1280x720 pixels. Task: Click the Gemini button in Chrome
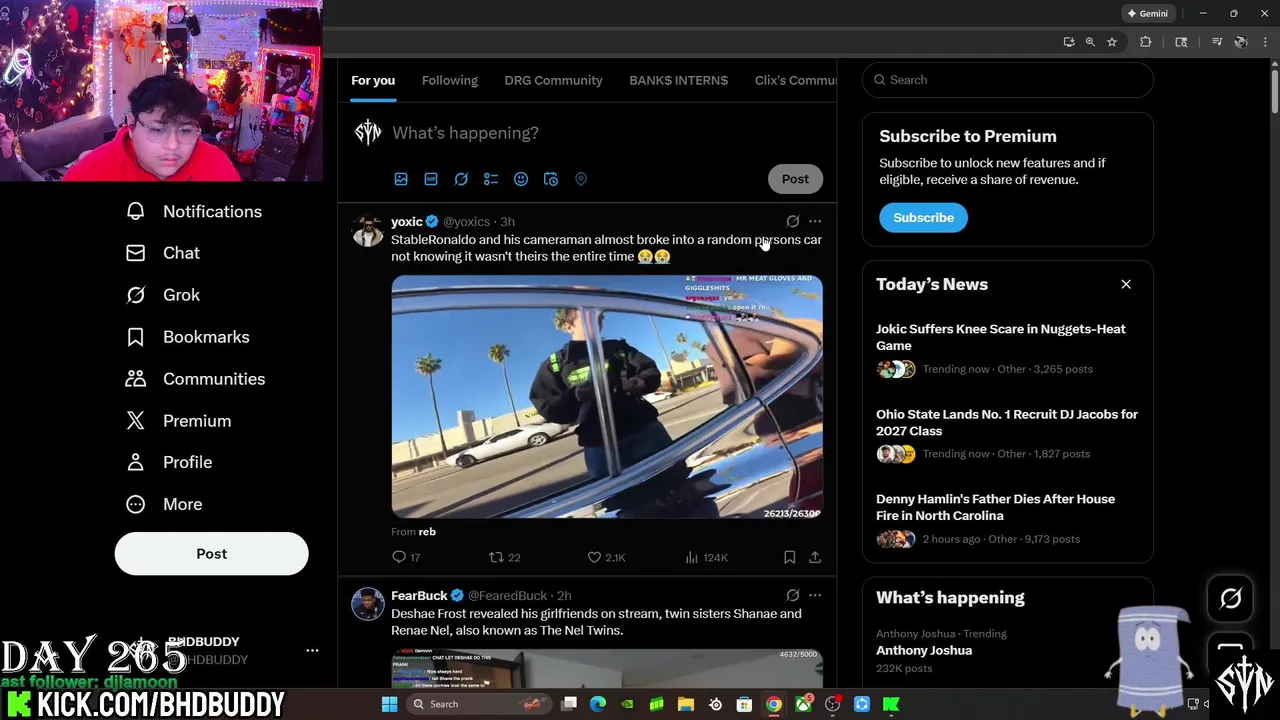pos(1147,13)
